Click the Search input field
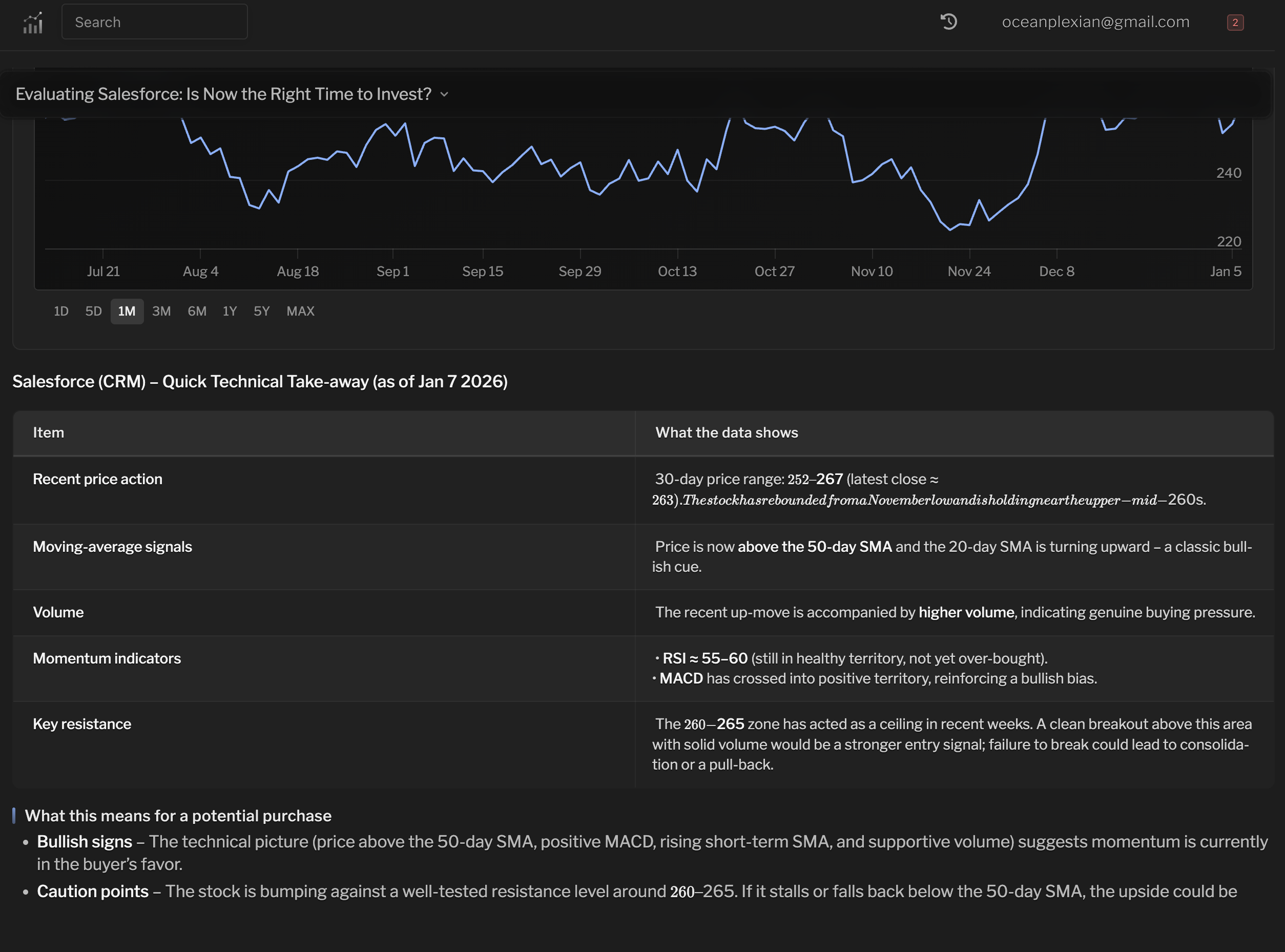1285x952 pixels. [x=154, y=22]
